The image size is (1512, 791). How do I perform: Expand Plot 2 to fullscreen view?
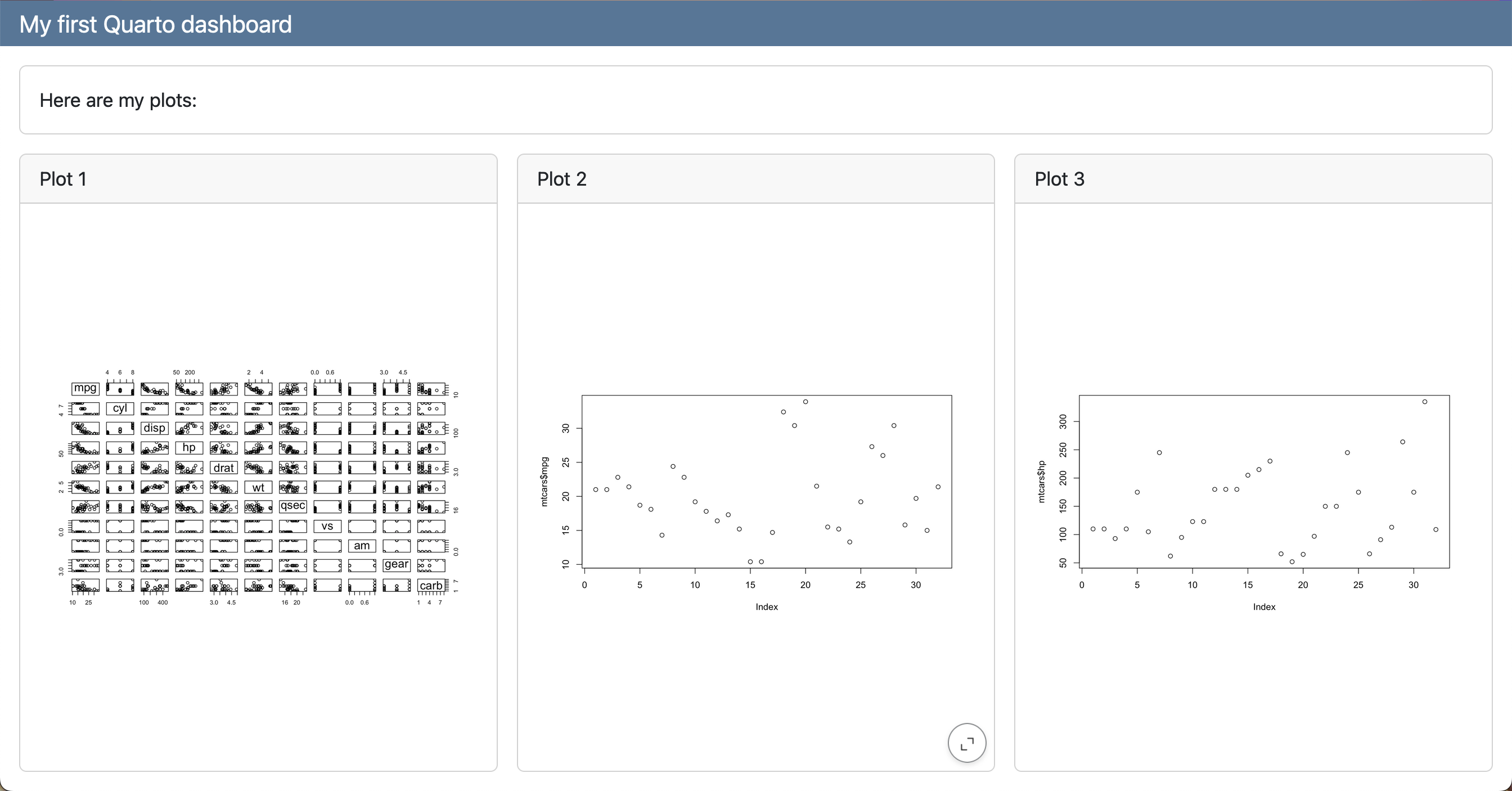click(x=966, y=742)
